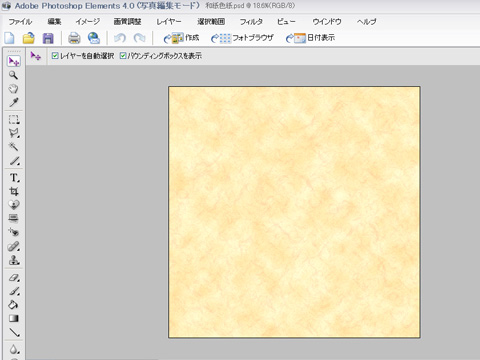This screenshot has width=480, height=360.
Task: Open the フィルタ menu
Action: [x=251, y=22]
